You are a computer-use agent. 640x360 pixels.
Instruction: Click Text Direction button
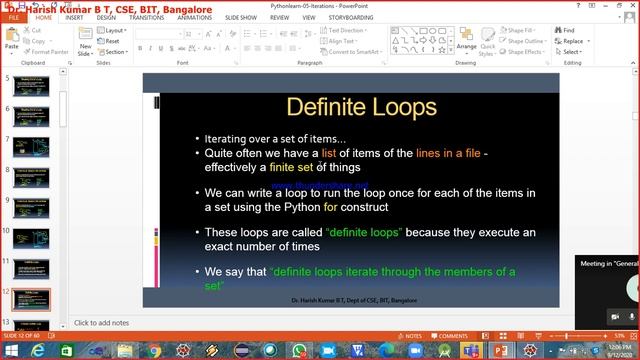(343, 30)
